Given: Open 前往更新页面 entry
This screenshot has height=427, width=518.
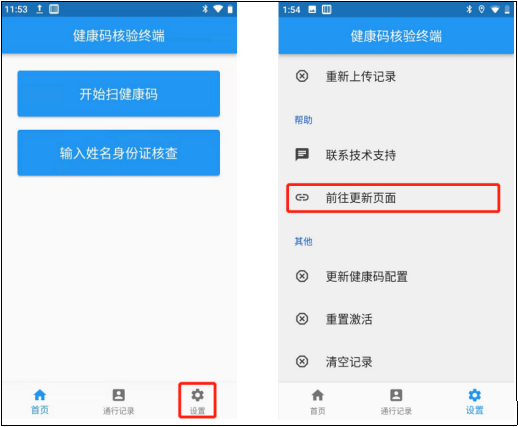Looking at the screenshot, I should click(x=393, y=198).
